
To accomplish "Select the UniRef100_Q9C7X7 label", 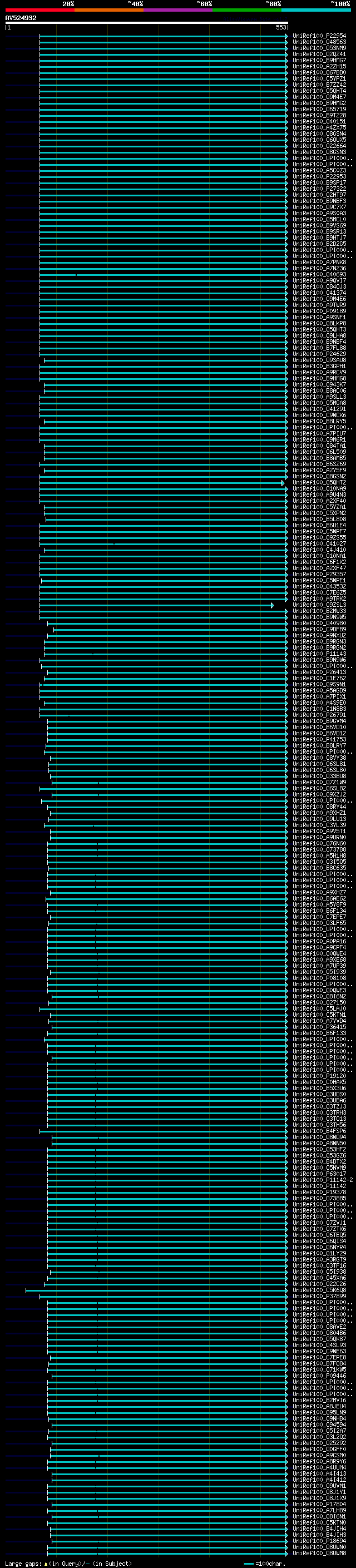I will point(319,207).
